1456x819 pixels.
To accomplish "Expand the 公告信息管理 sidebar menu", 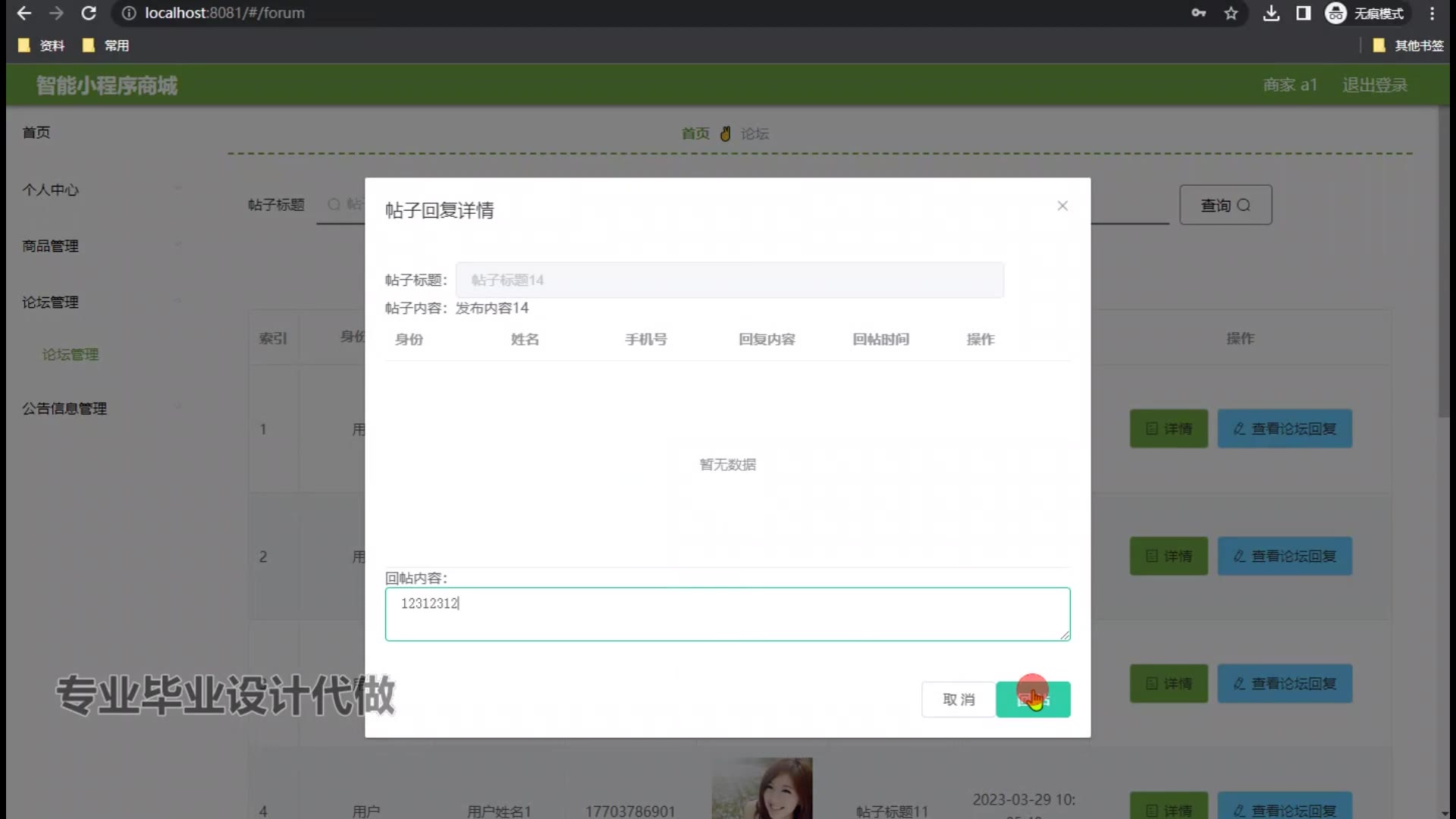I will click(64, 408).
